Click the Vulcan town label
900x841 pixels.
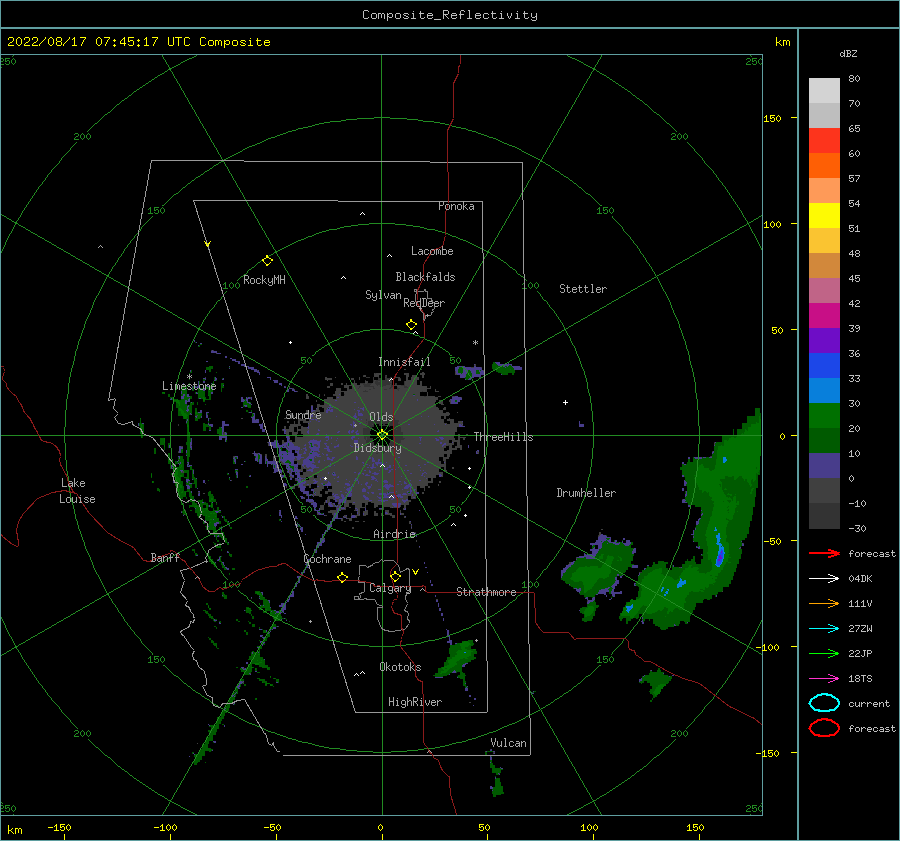coord(508,743)
